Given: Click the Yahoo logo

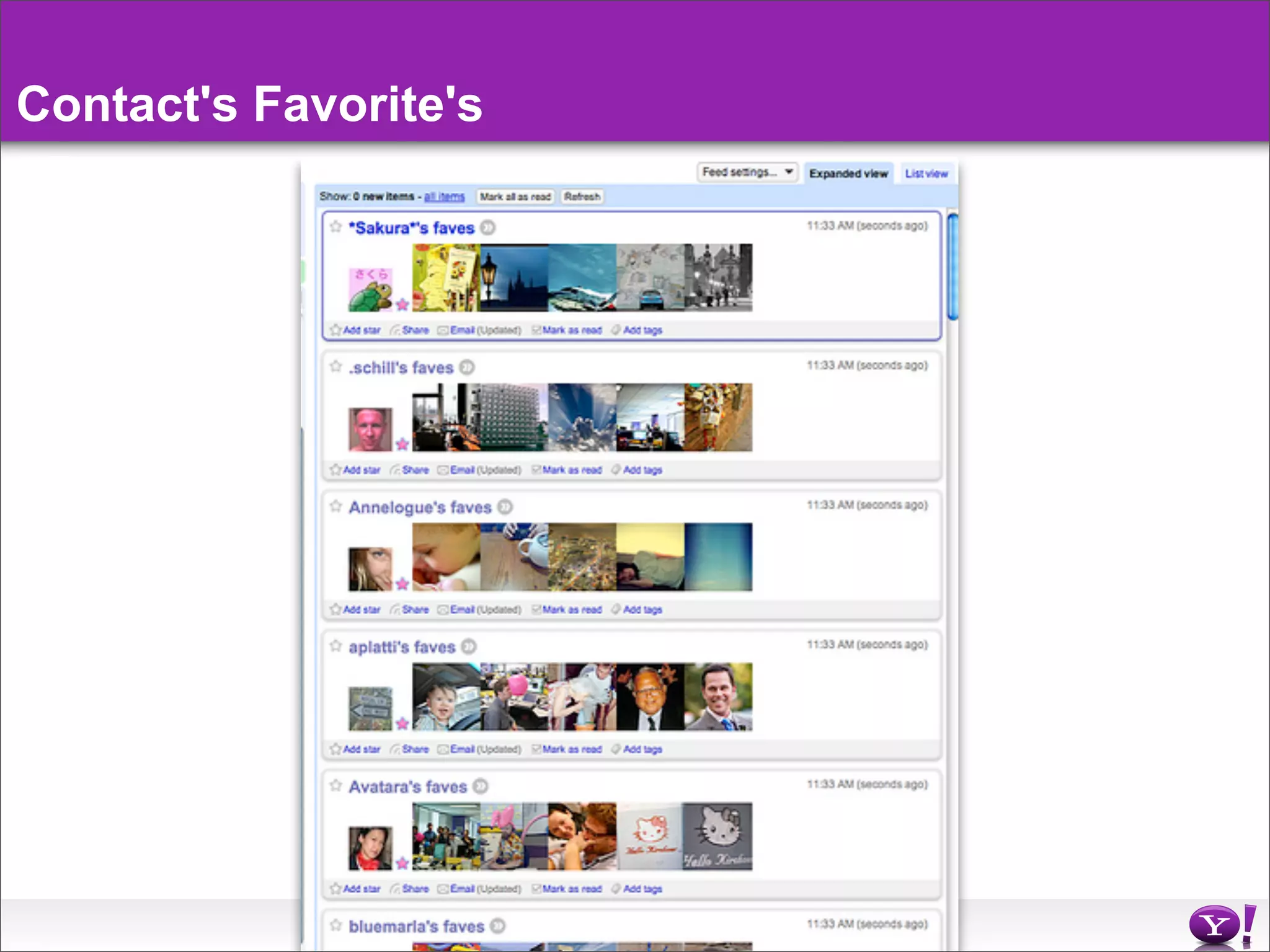Looking at the screenshot, I should point(1222,924).
